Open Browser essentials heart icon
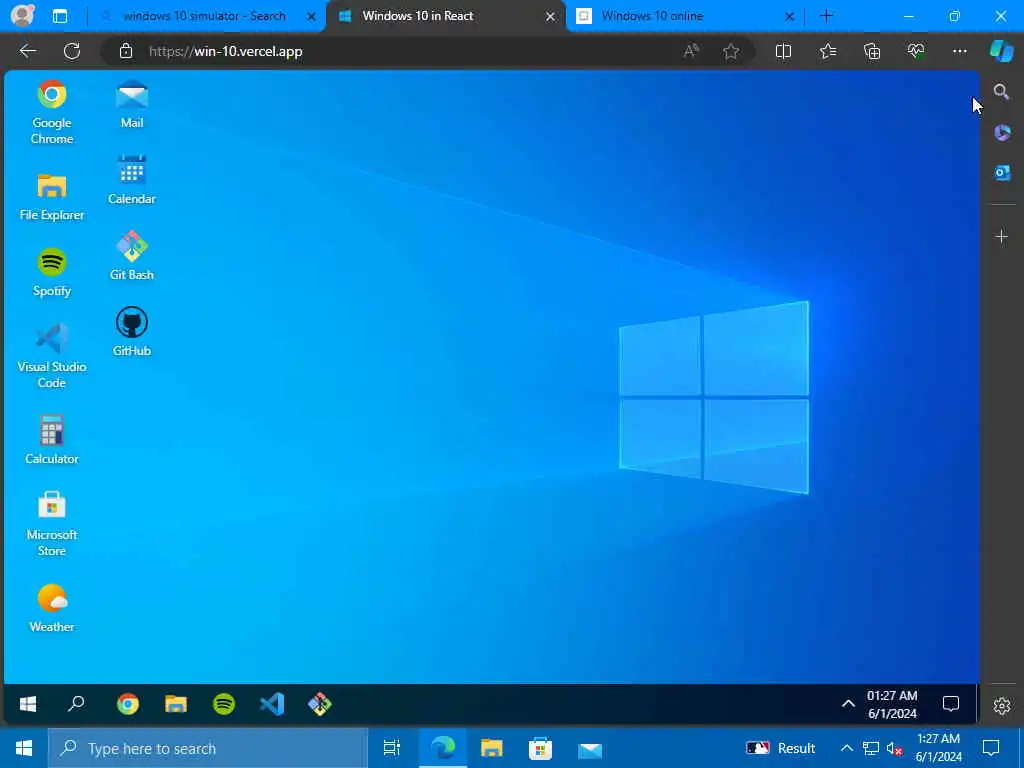 916,51
